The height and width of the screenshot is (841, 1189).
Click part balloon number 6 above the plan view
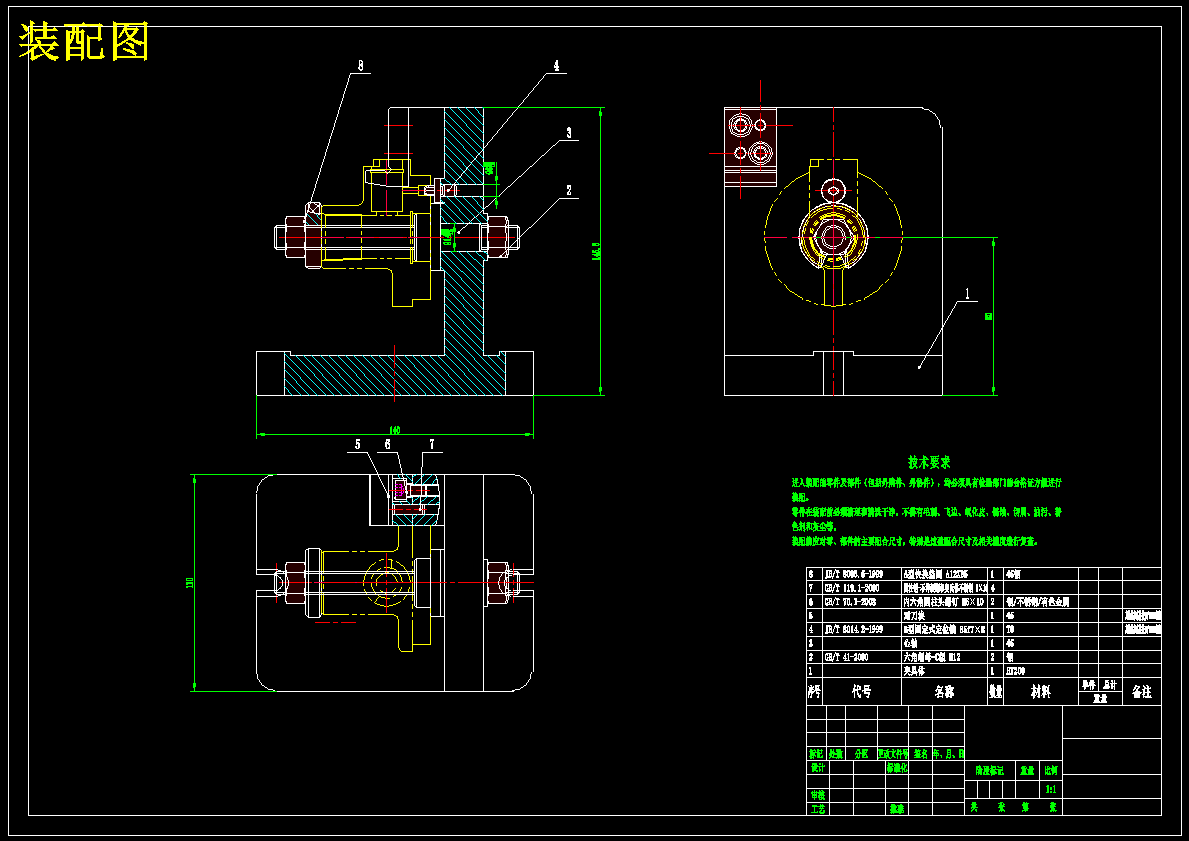tap(387, 444)
